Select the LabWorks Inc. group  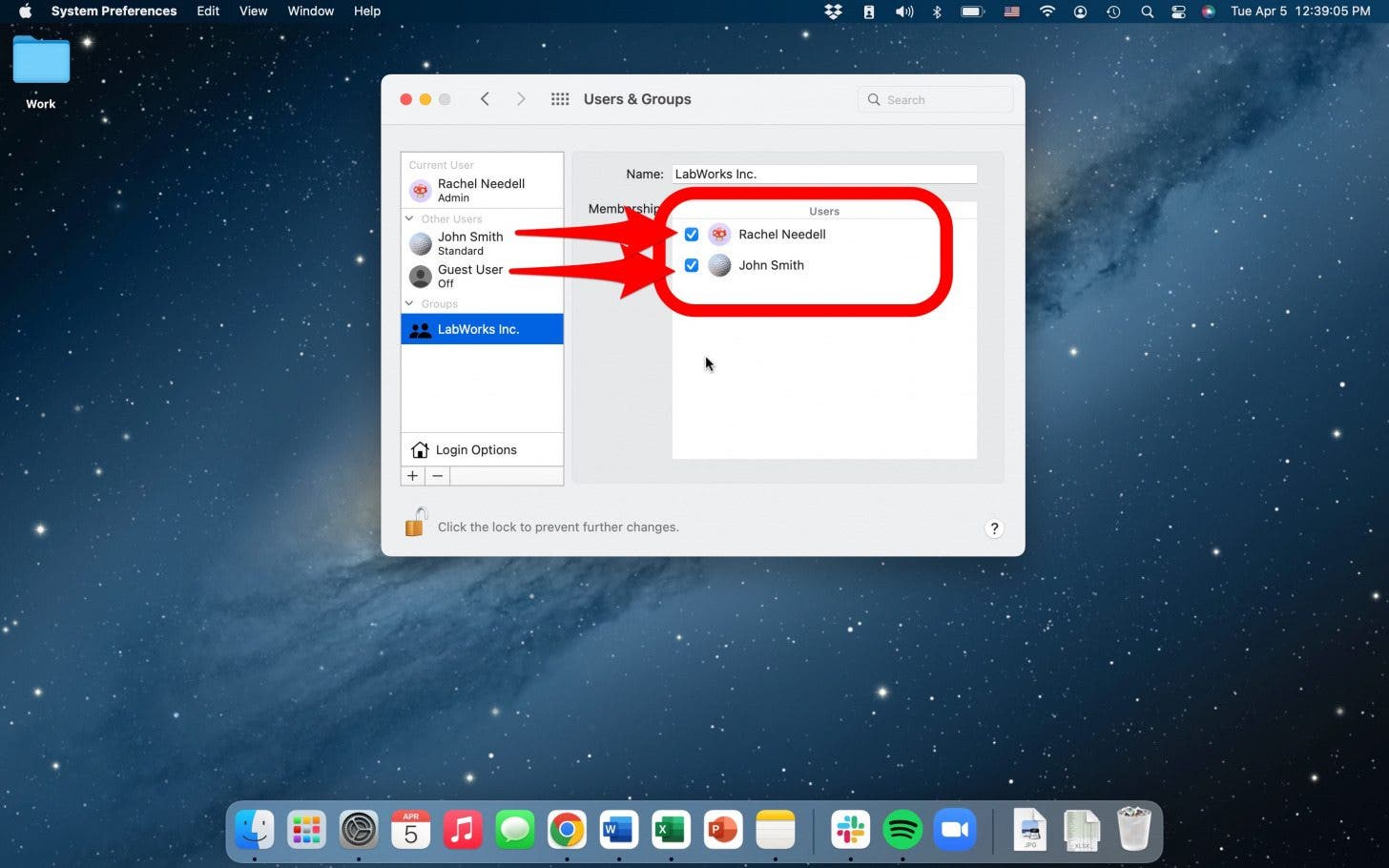click(482, 329)
